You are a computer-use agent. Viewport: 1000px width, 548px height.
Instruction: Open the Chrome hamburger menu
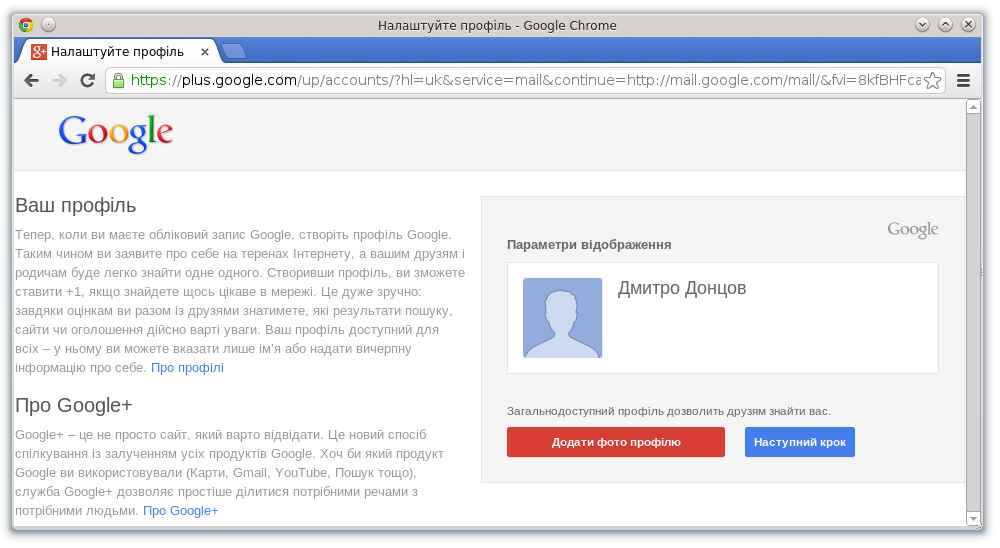964,80
